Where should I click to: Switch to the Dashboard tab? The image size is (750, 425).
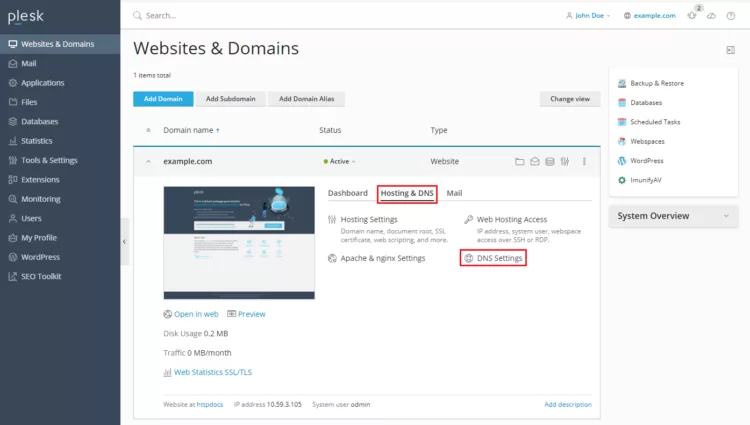tap(348, 193)
